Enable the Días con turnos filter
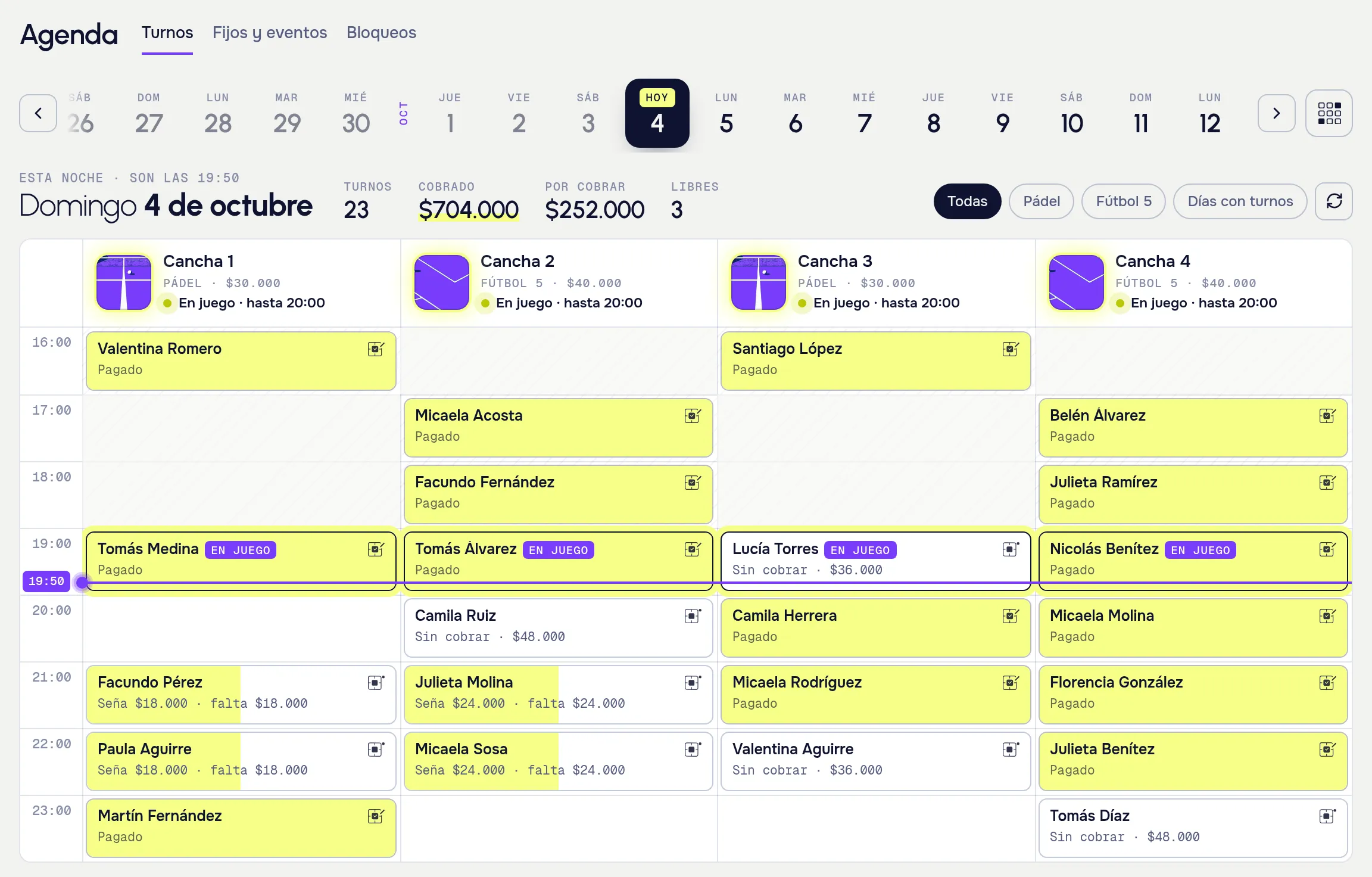The height and width of the screenshot is (877, 1372). [1240, 201]
